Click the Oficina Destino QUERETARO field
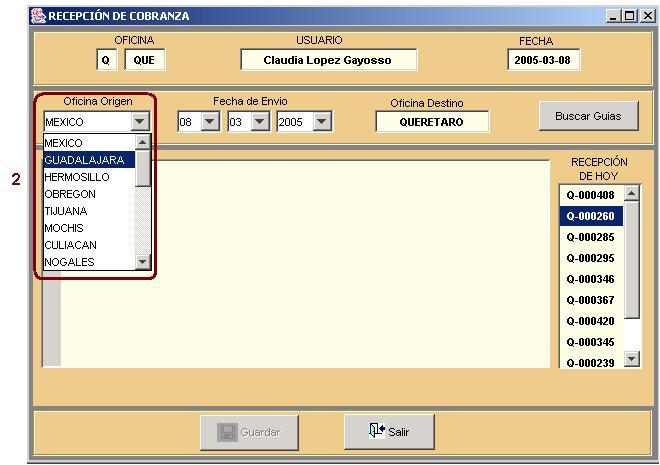 [x=433, y=122]
